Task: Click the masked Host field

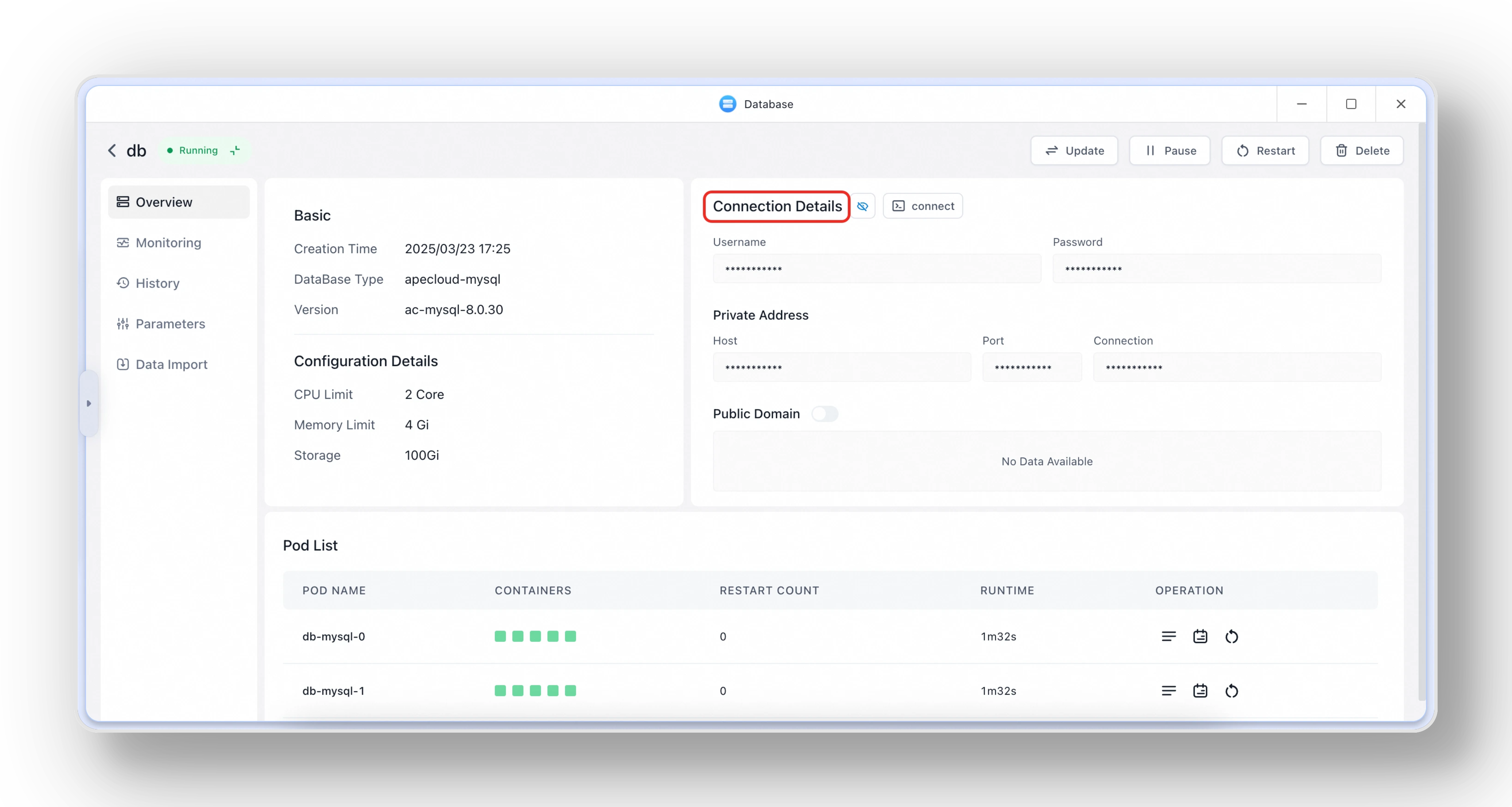Action: tap(842, 368)
